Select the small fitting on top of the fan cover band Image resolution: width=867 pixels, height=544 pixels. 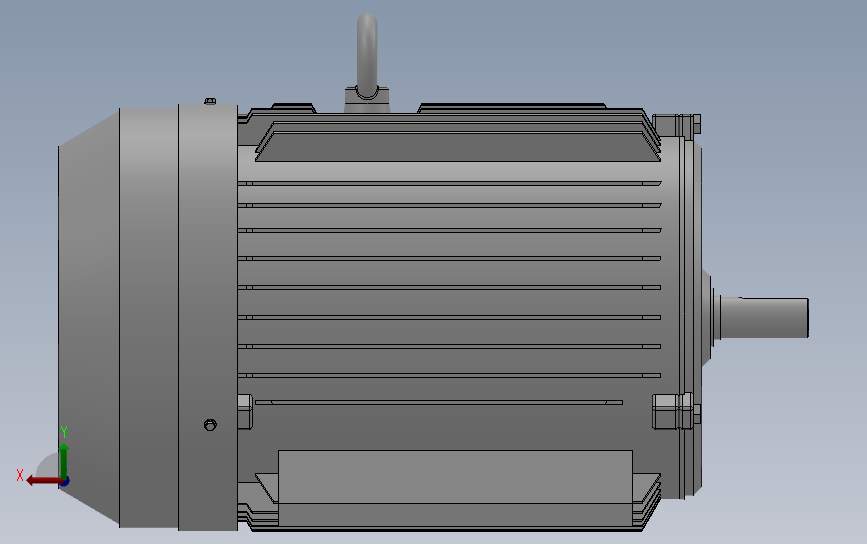tap(210, 101)
